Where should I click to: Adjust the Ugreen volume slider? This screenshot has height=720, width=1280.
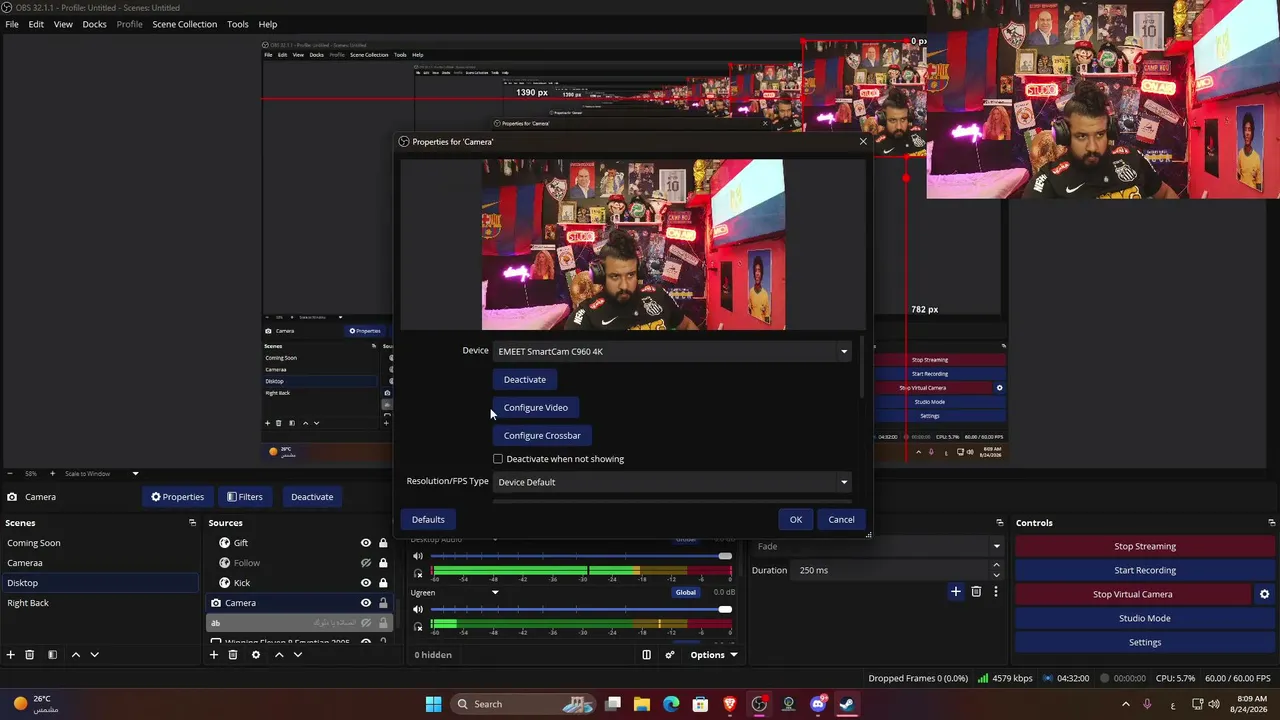point(581,609)
